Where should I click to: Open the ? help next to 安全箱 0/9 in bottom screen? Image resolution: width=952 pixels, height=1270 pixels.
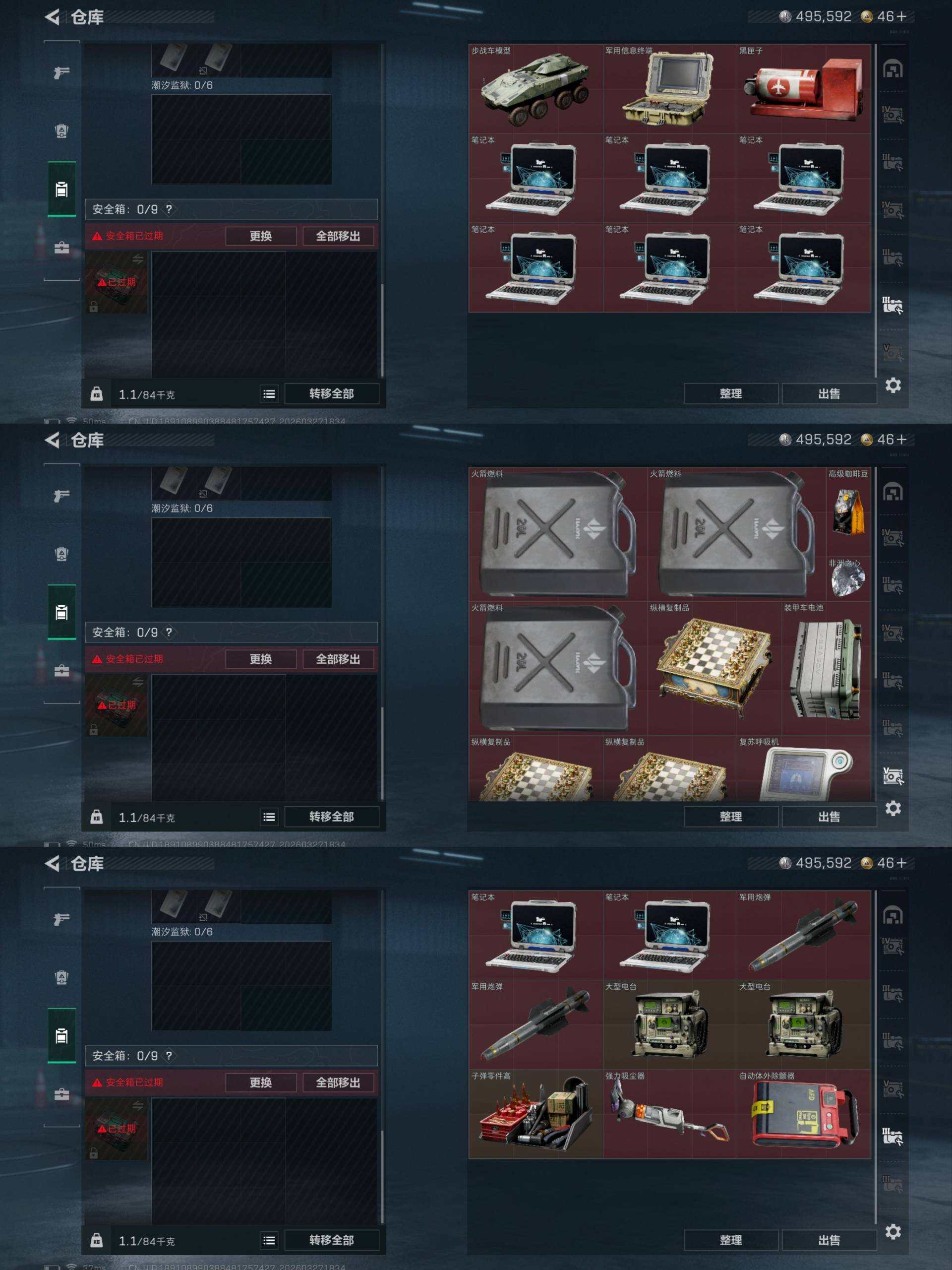pos(169,1055)
